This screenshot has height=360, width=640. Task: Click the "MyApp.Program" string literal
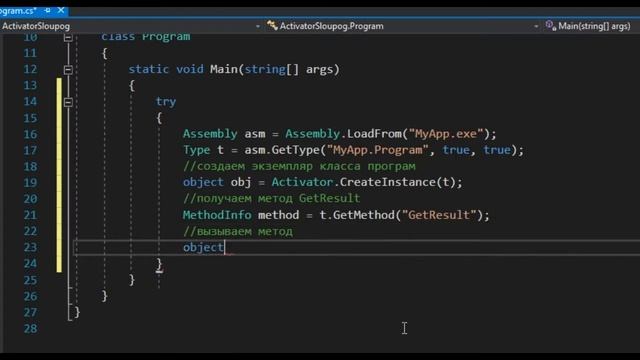[x=378, y=150]
